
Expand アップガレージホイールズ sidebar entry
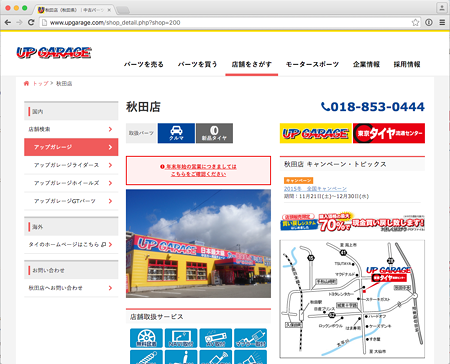71,183
